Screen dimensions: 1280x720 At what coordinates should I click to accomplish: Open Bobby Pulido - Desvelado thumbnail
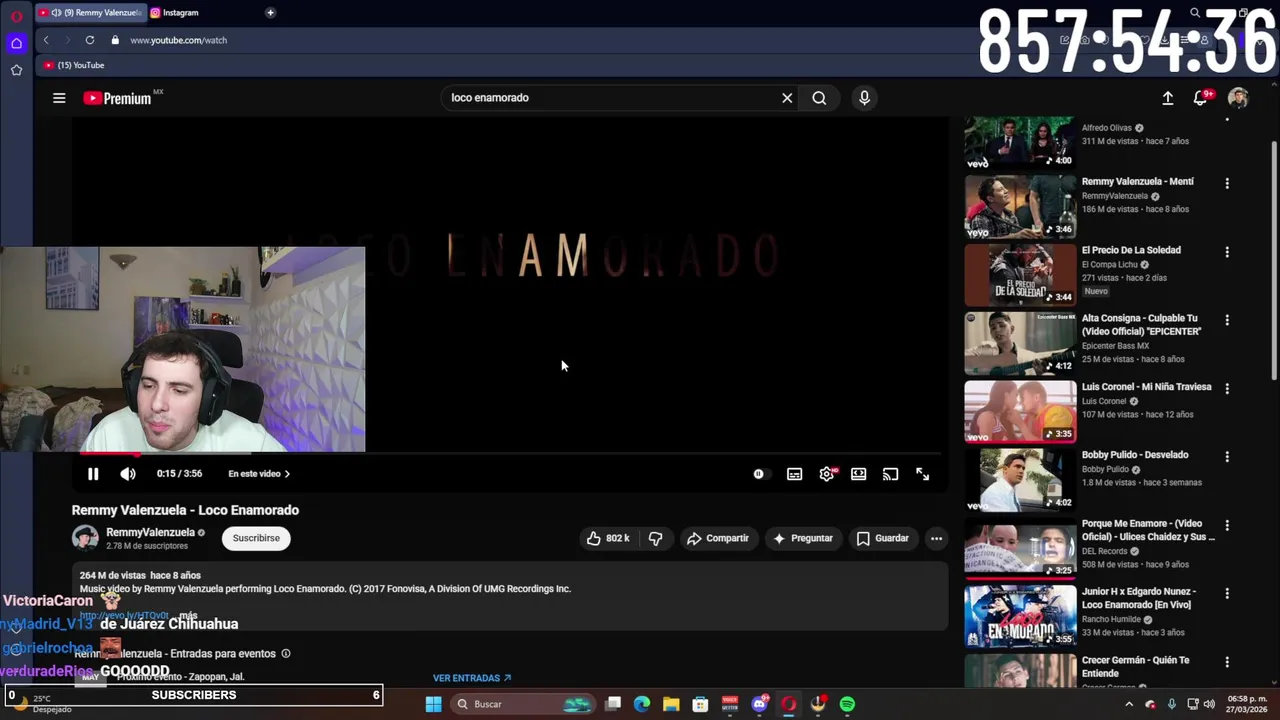click(1020, 480)
